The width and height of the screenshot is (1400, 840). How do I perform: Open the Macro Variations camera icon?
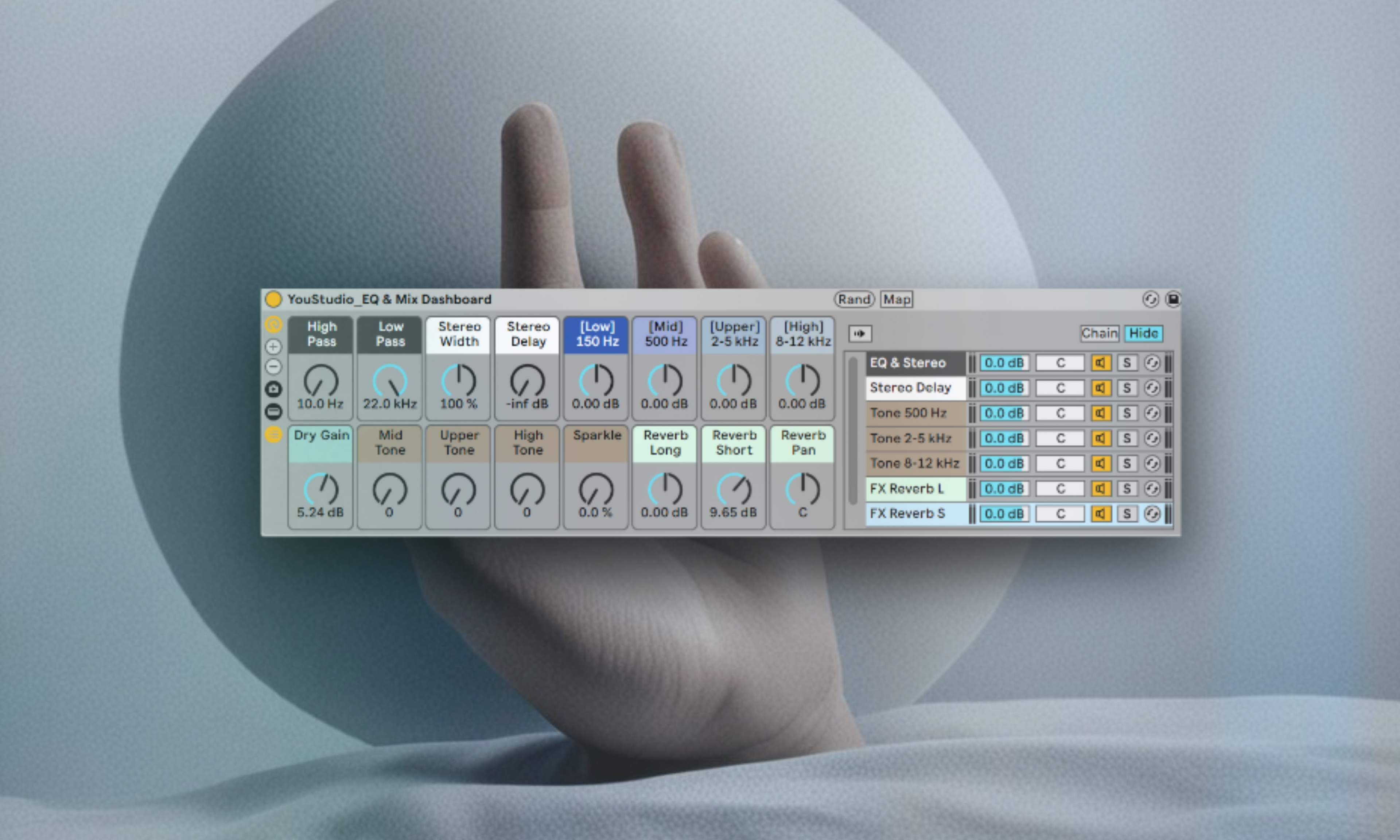point(273,389)
